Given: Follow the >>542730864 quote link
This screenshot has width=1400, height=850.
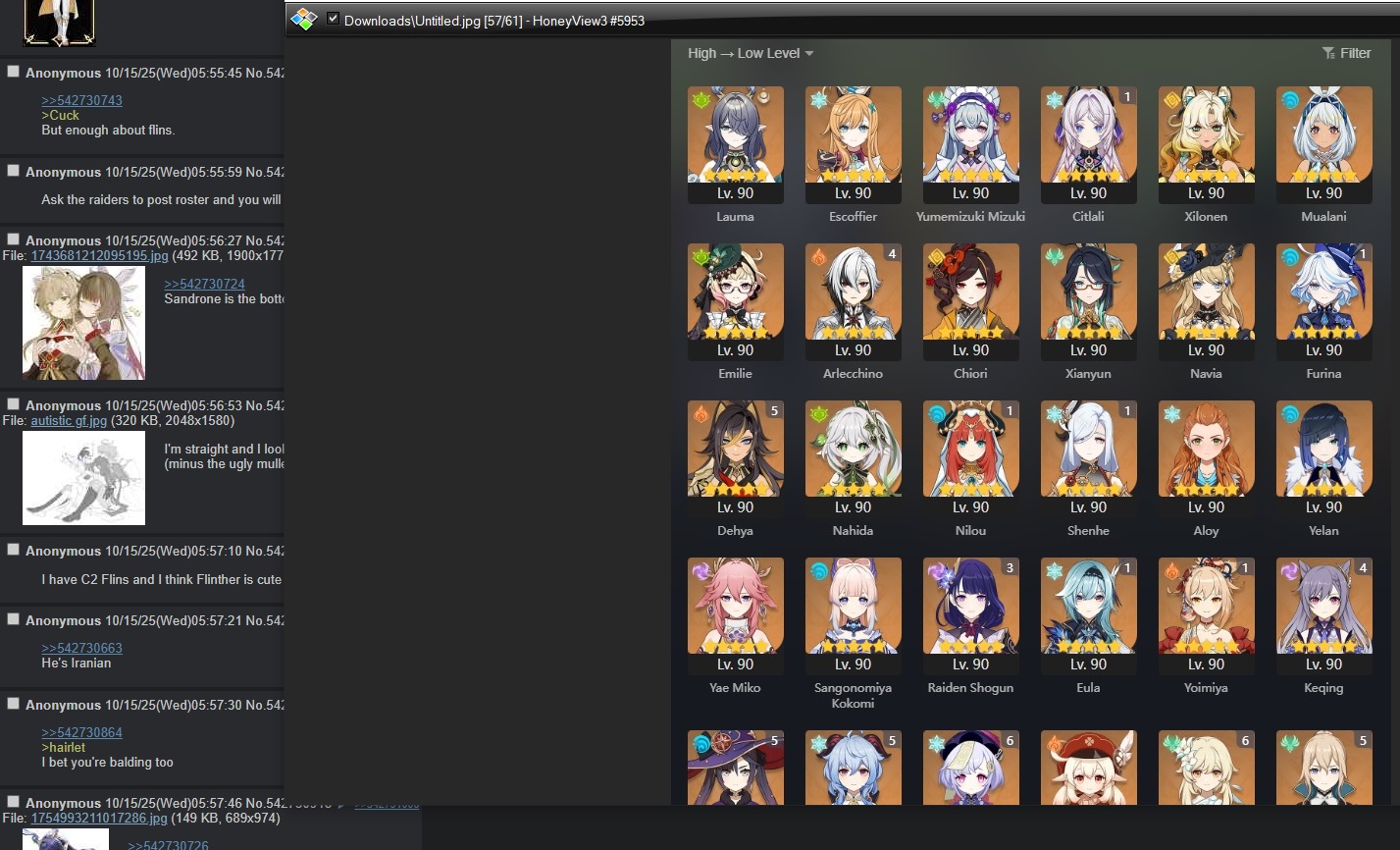Looking at the screenshot, I should click(81, 732).
